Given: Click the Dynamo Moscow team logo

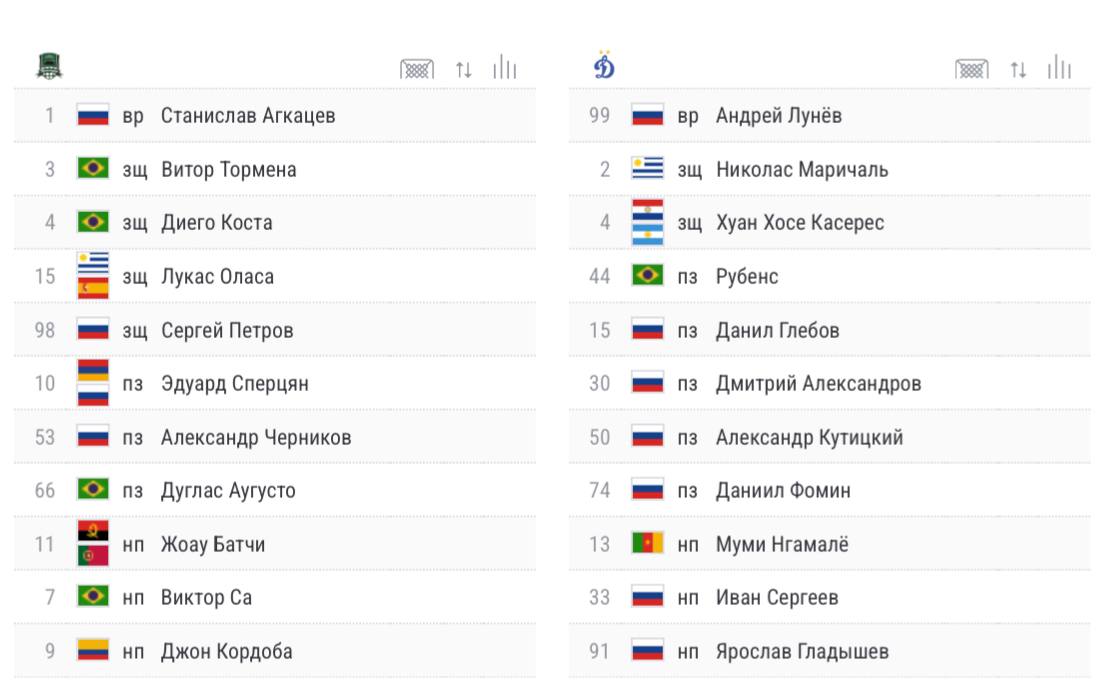Looking at the screenshot, I should (604, 65).
